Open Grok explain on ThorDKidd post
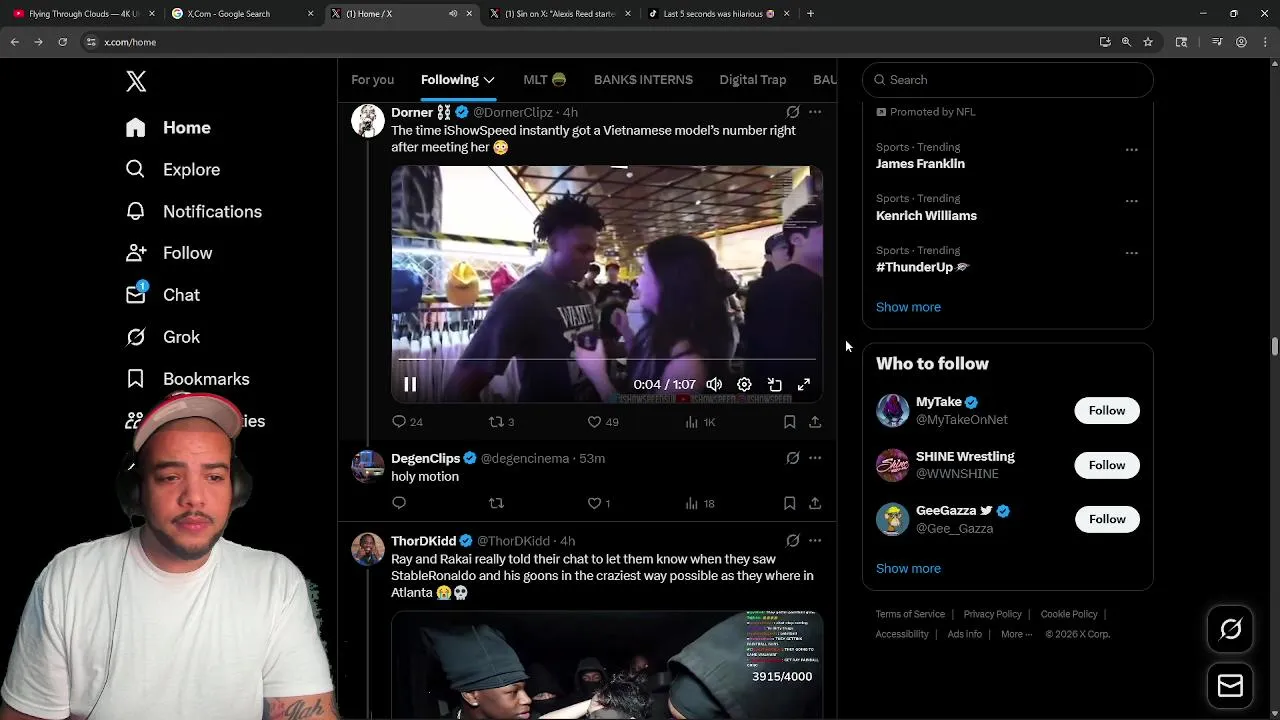Viewport: 1280px width, 720px height. point(793,541)
